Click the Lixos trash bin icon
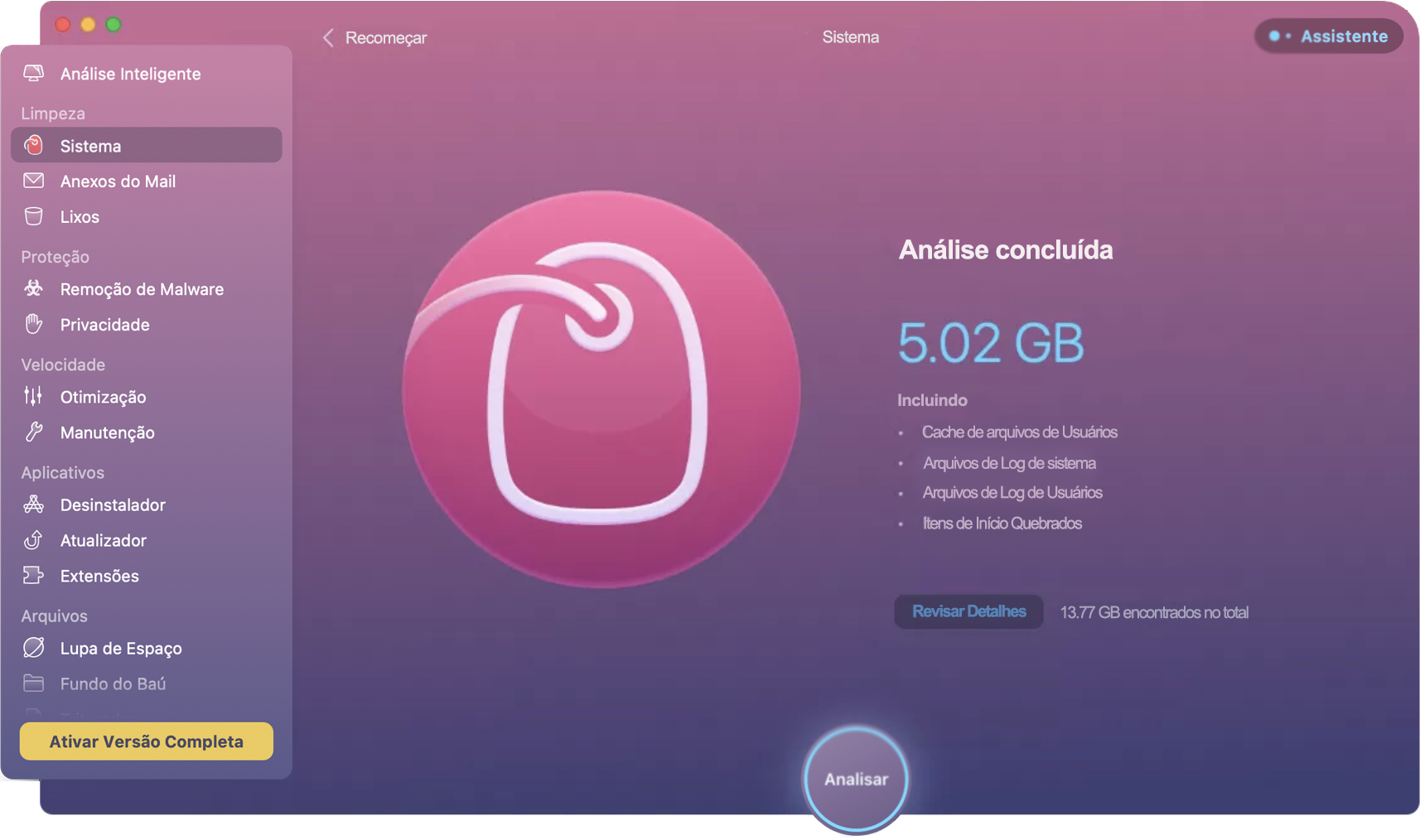The image size is (1420, 840). coord(34,216)
